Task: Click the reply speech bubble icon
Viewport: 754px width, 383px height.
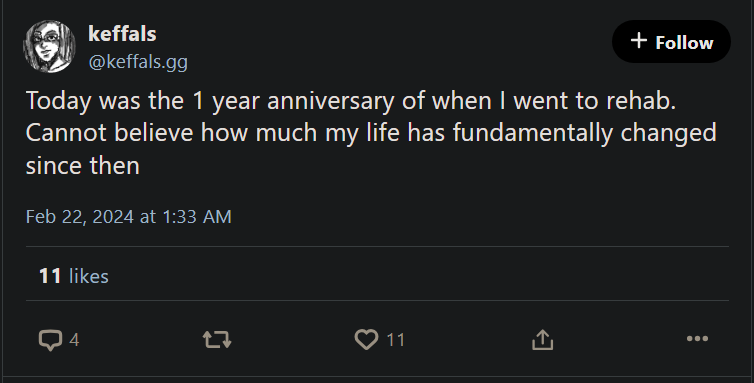Action: (50, 340)
